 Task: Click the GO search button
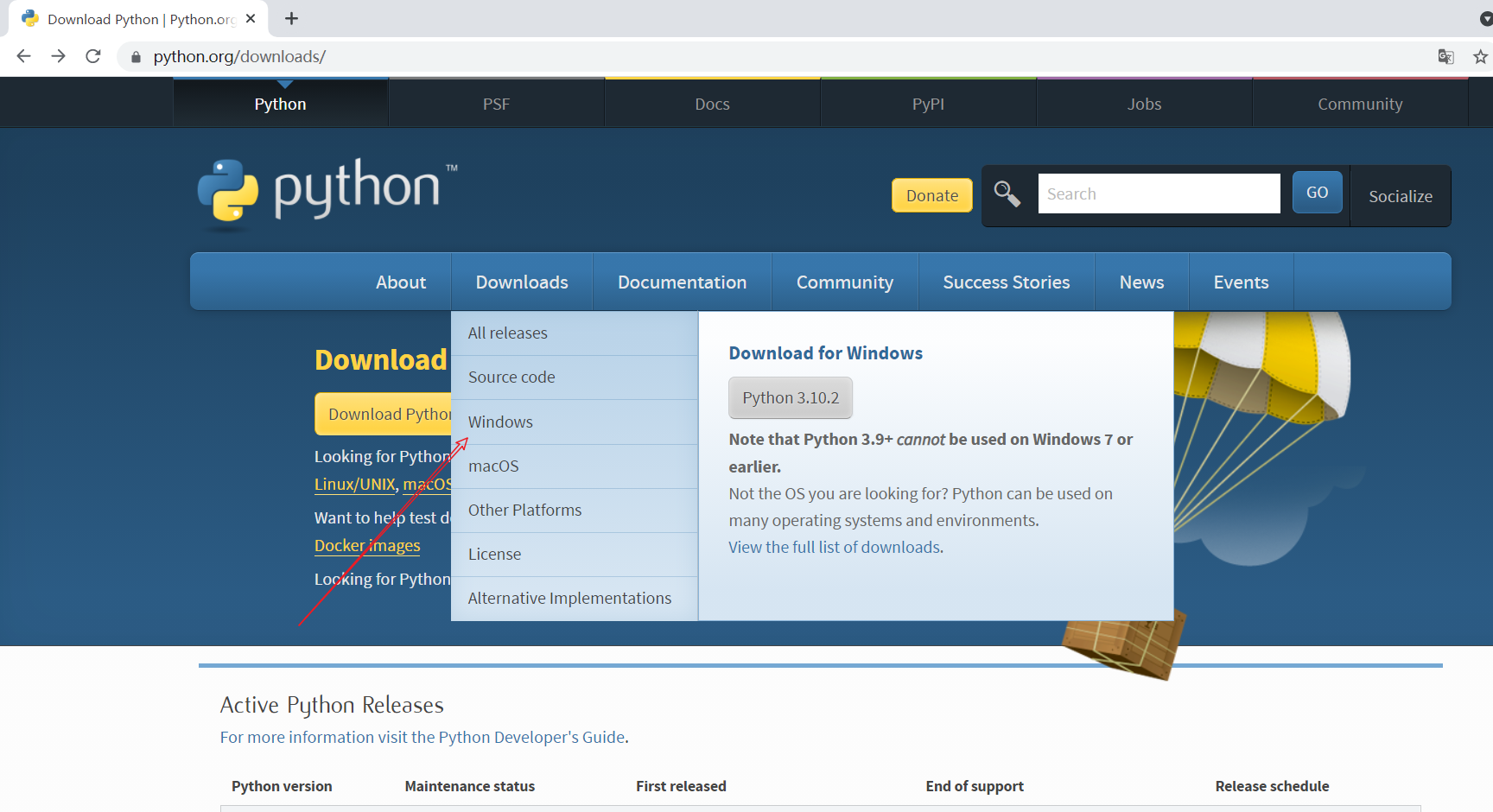pyautogui.click(x=1318, y=192)
